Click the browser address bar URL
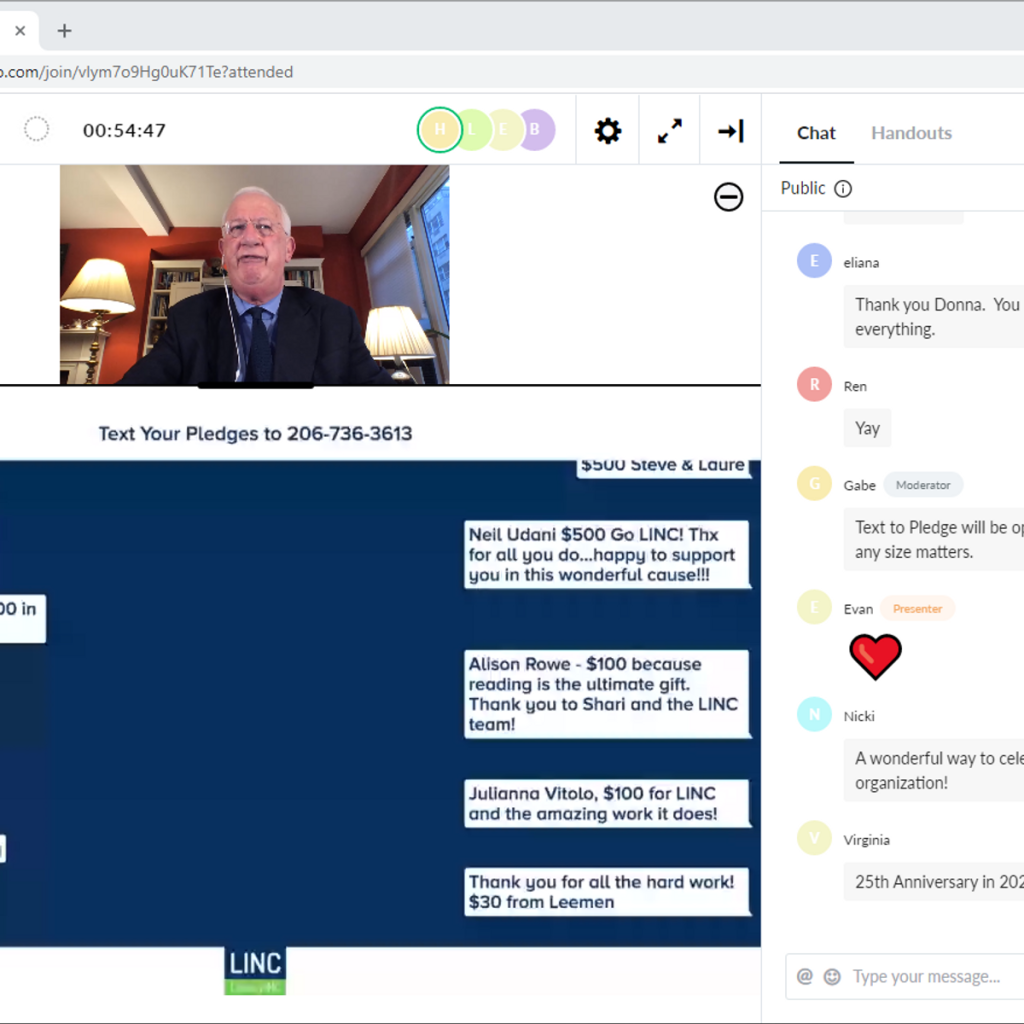Screen dimensions: 1024x1024 (150, 72)
